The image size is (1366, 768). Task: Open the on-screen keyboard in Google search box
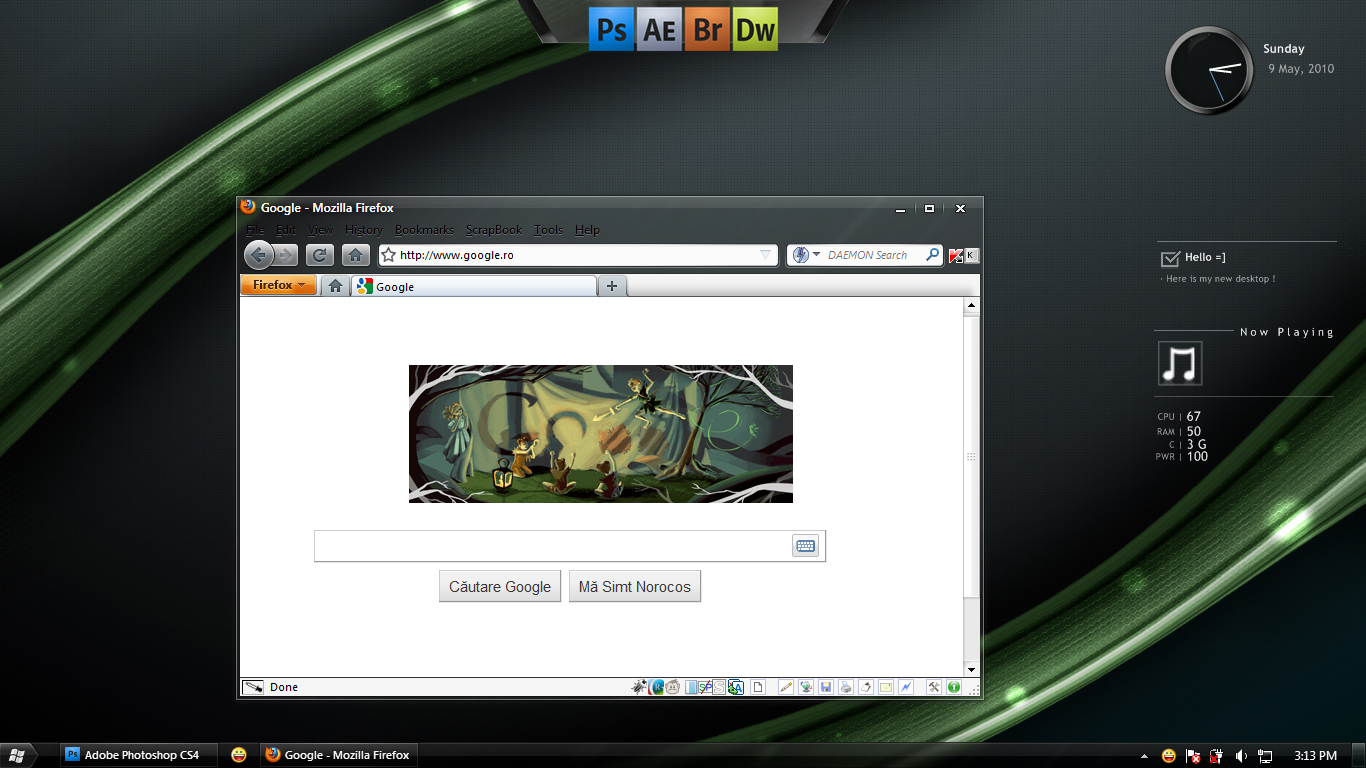[805, 546]
